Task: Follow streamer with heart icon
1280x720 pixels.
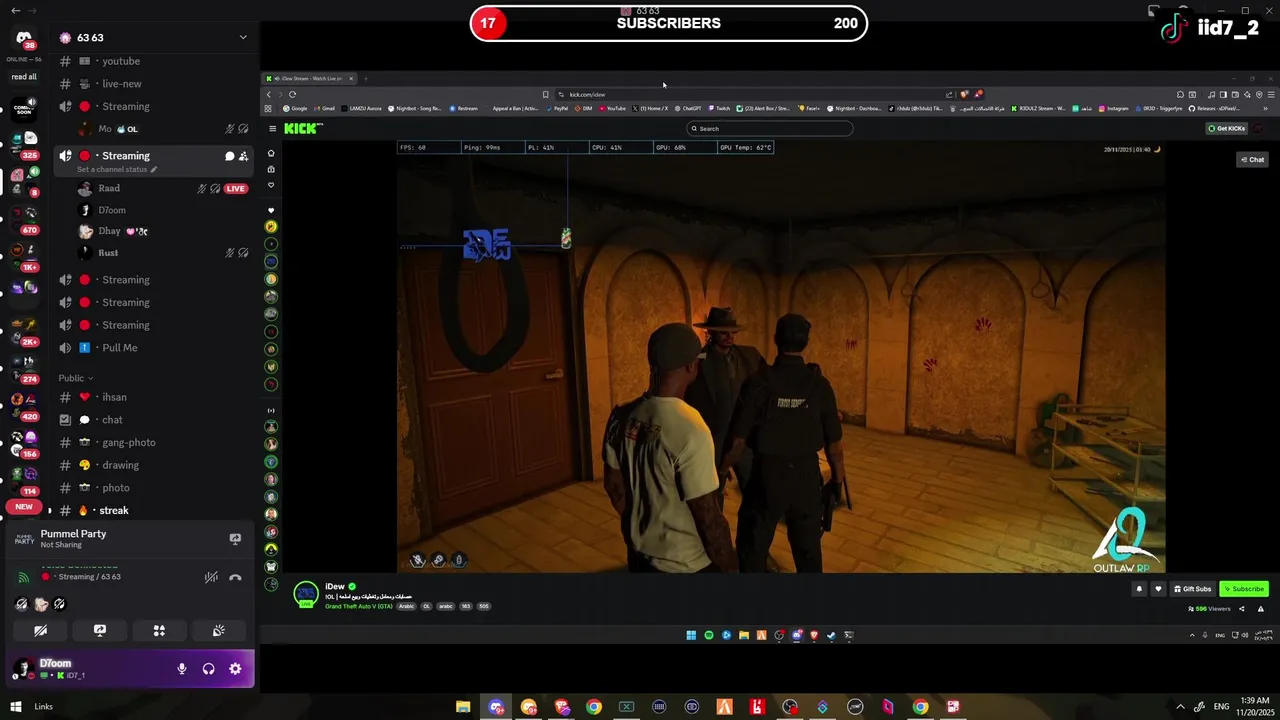Action: click(x=1158, y=589)
